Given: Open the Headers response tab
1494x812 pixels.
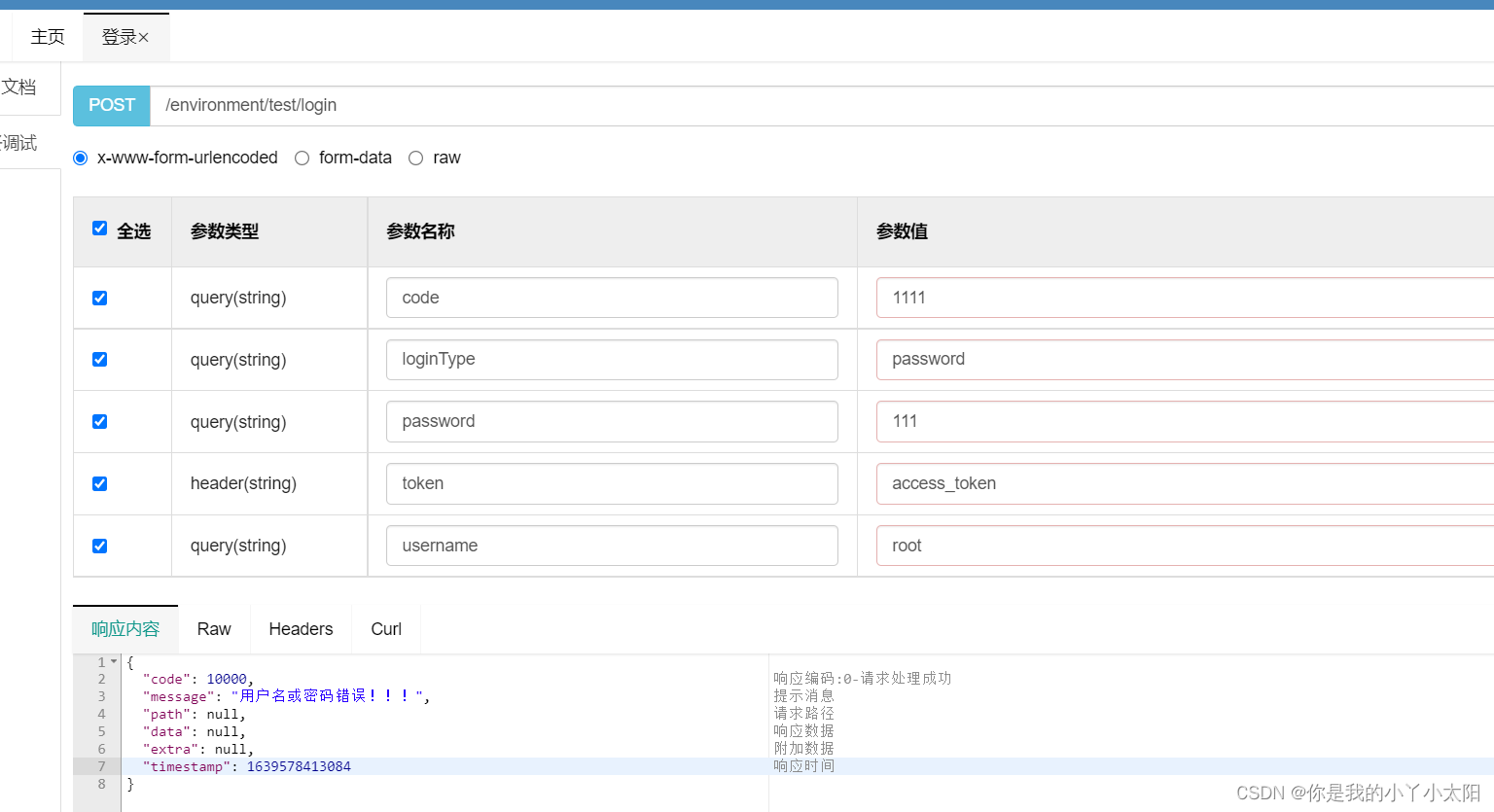Looking at the screenshot, I should tap(301, 629).
